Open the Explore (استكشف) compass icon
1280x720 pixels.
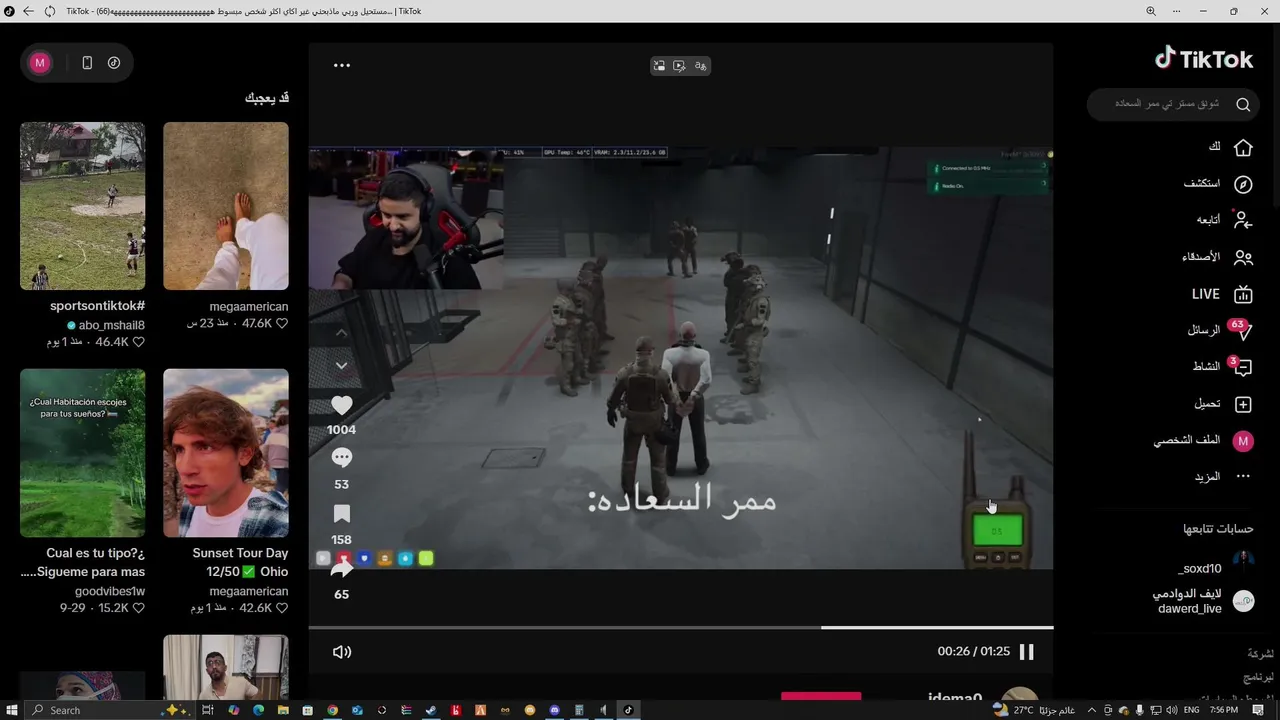(x=1243, y=184)
